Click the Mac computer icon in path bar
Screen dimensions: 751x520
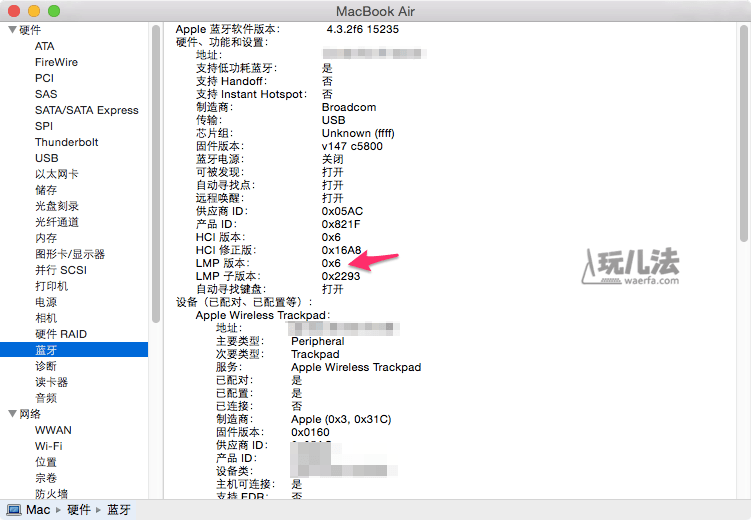(x=14, y=510)
